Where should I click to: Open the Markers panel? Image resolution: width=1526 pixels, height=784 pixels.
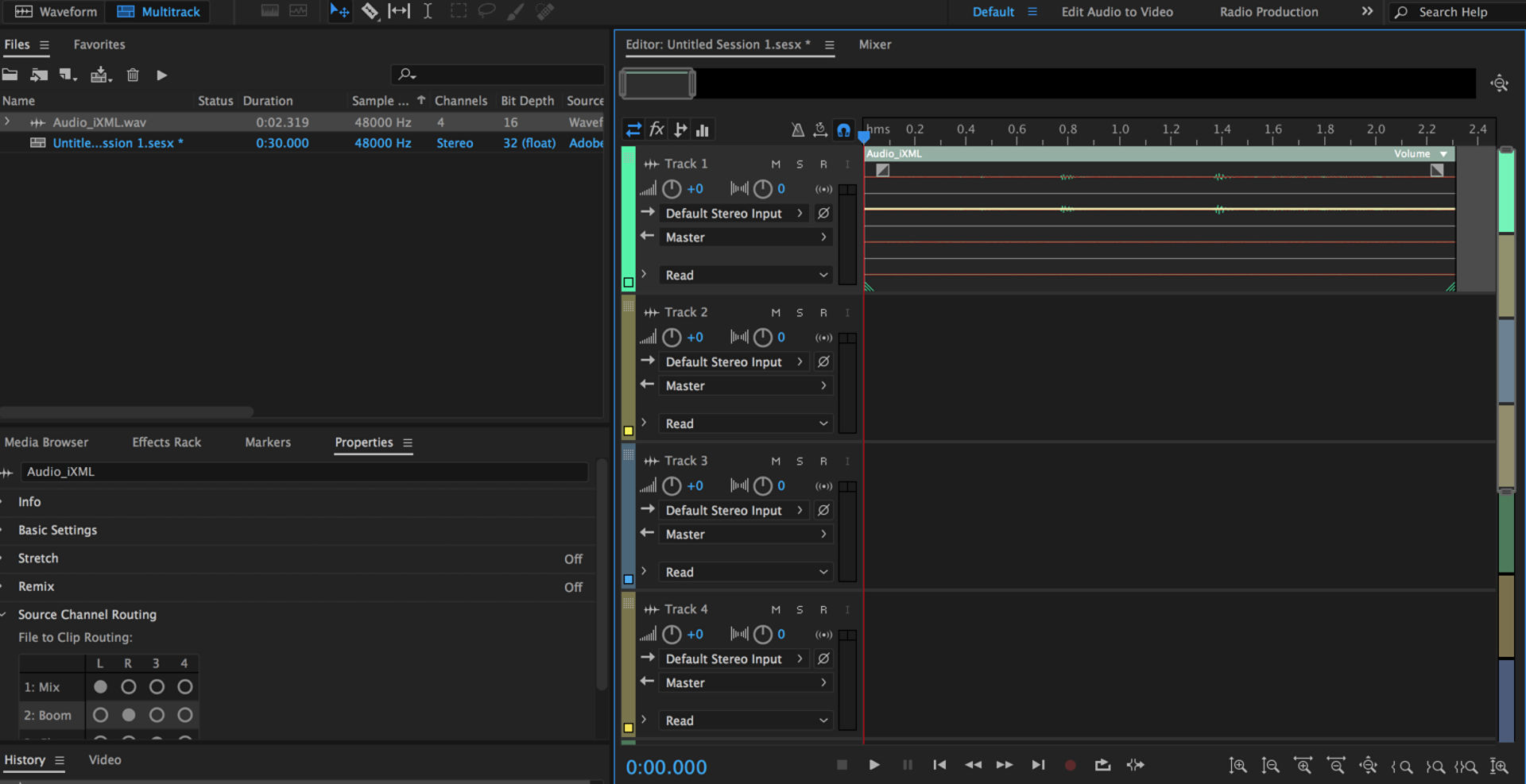click(x=267, y=442)
